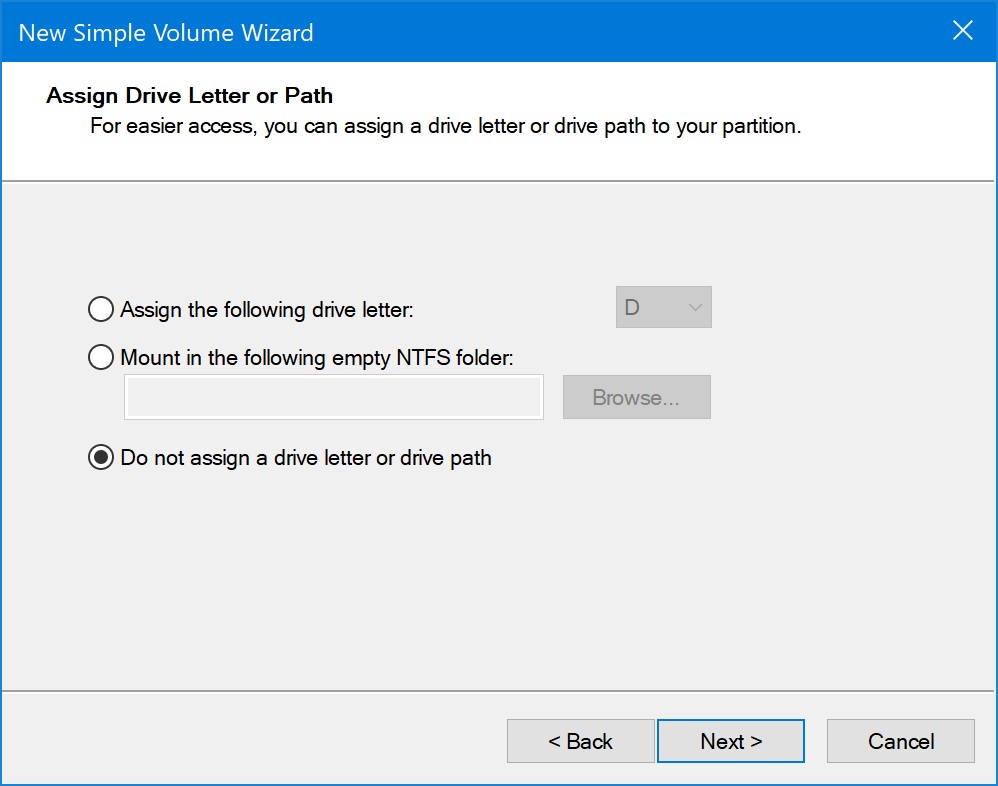
Task: Cancel the volume wizard
Action: [901, 741]
